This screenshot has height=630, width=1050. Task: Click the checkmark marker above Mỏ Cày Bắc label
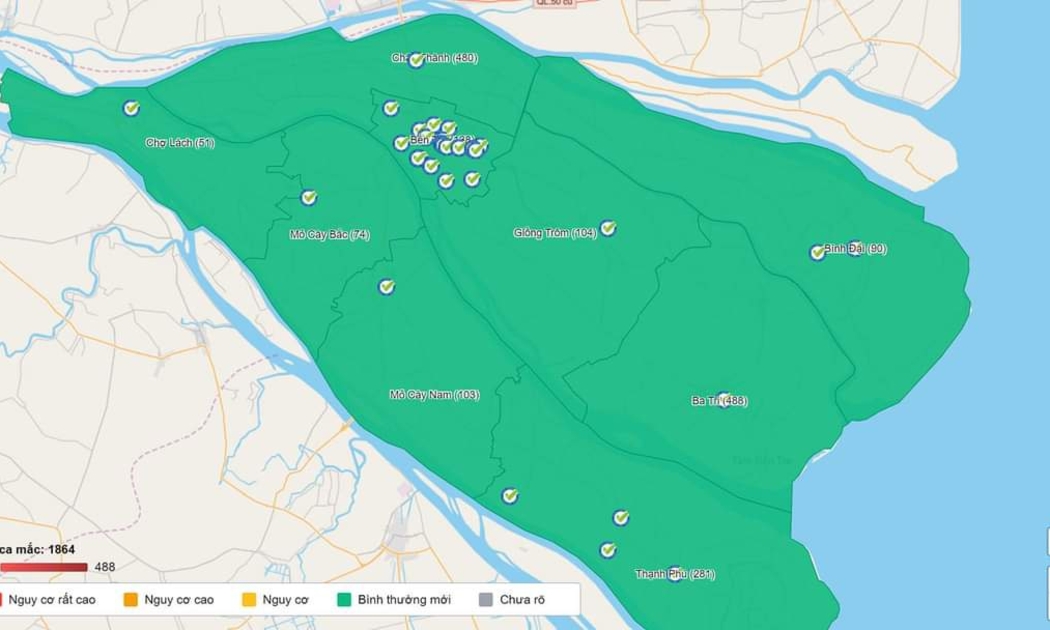pos(308,198)
